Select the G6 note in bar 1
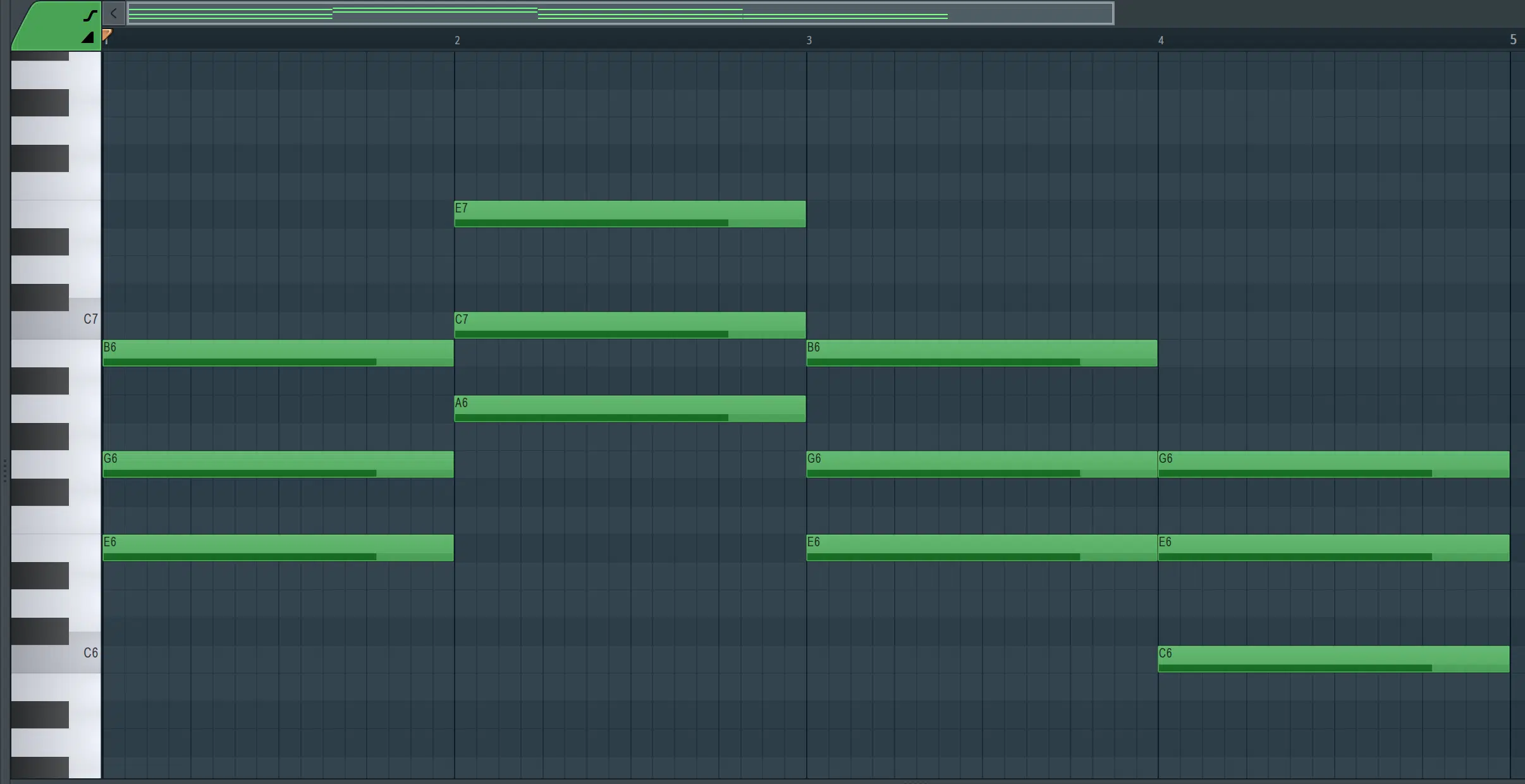Screen dimensions: 1525x784 [278, 464]
